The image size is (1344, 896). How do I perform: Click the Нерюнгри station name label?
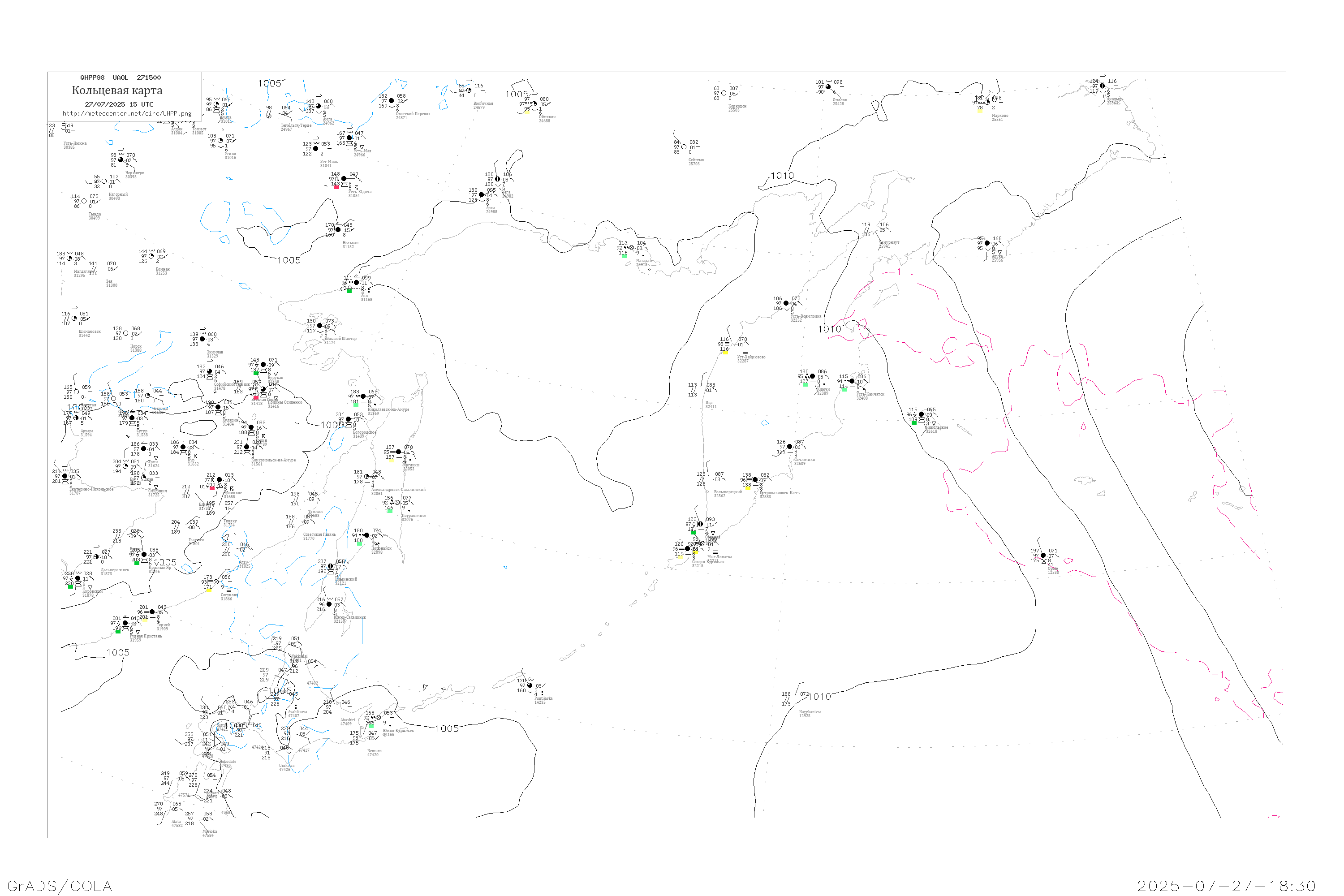coord(135,172)
